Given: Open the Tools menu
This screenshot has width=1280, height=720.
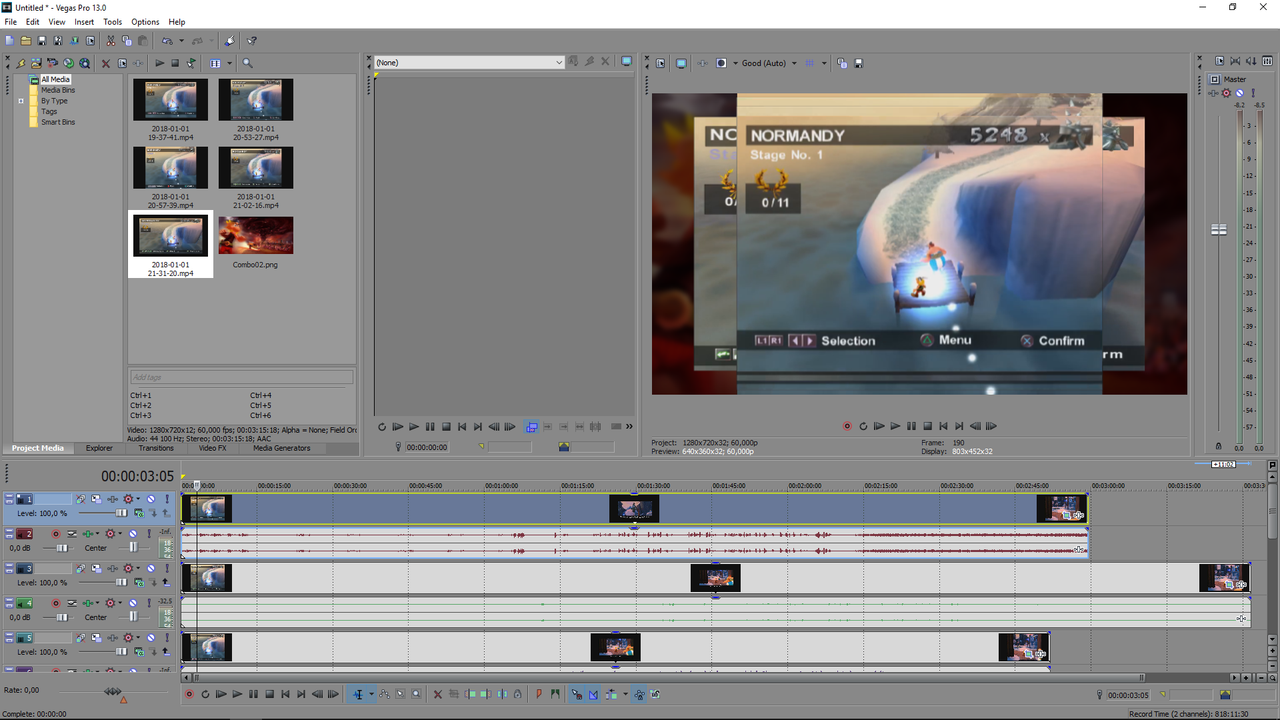Looking at the screenshot, I should [112, 22].
